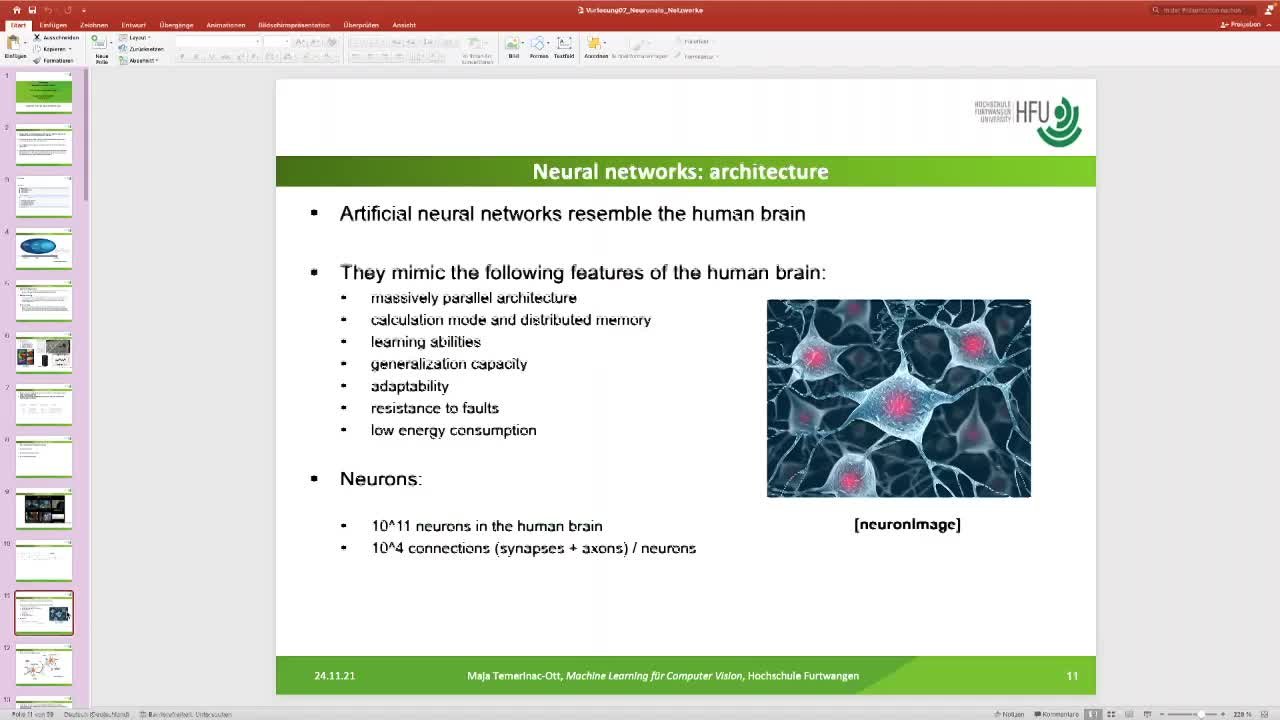Expand the Abschnitt dropdown
The image size is (1280, 720).
[138, 60]
